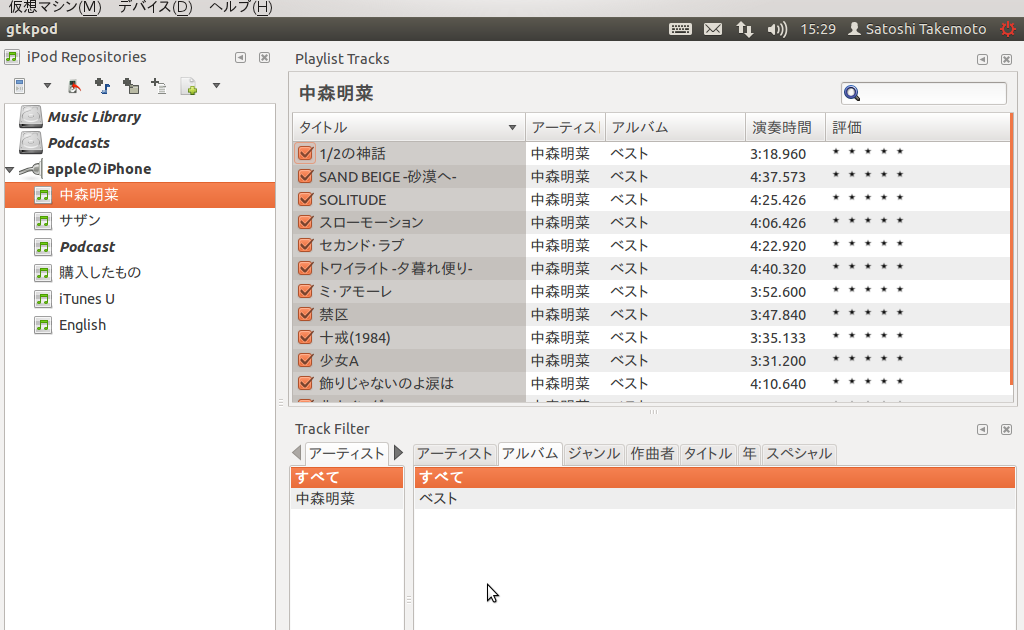The image size is (1024, 630).
Task: Click the left arrow of first filter tabs
Action: (x=296, y=452)
